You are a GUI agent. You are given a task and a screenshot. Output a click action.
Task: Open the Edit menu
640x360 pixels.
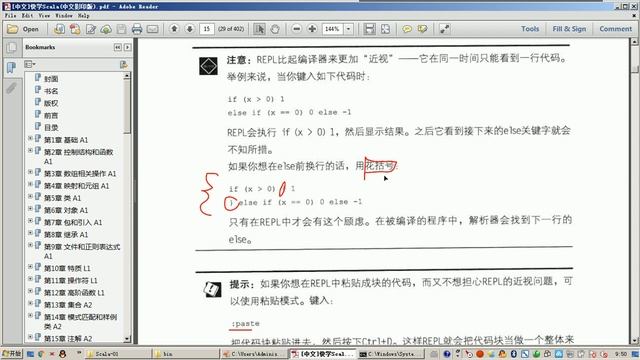point(27,16)
